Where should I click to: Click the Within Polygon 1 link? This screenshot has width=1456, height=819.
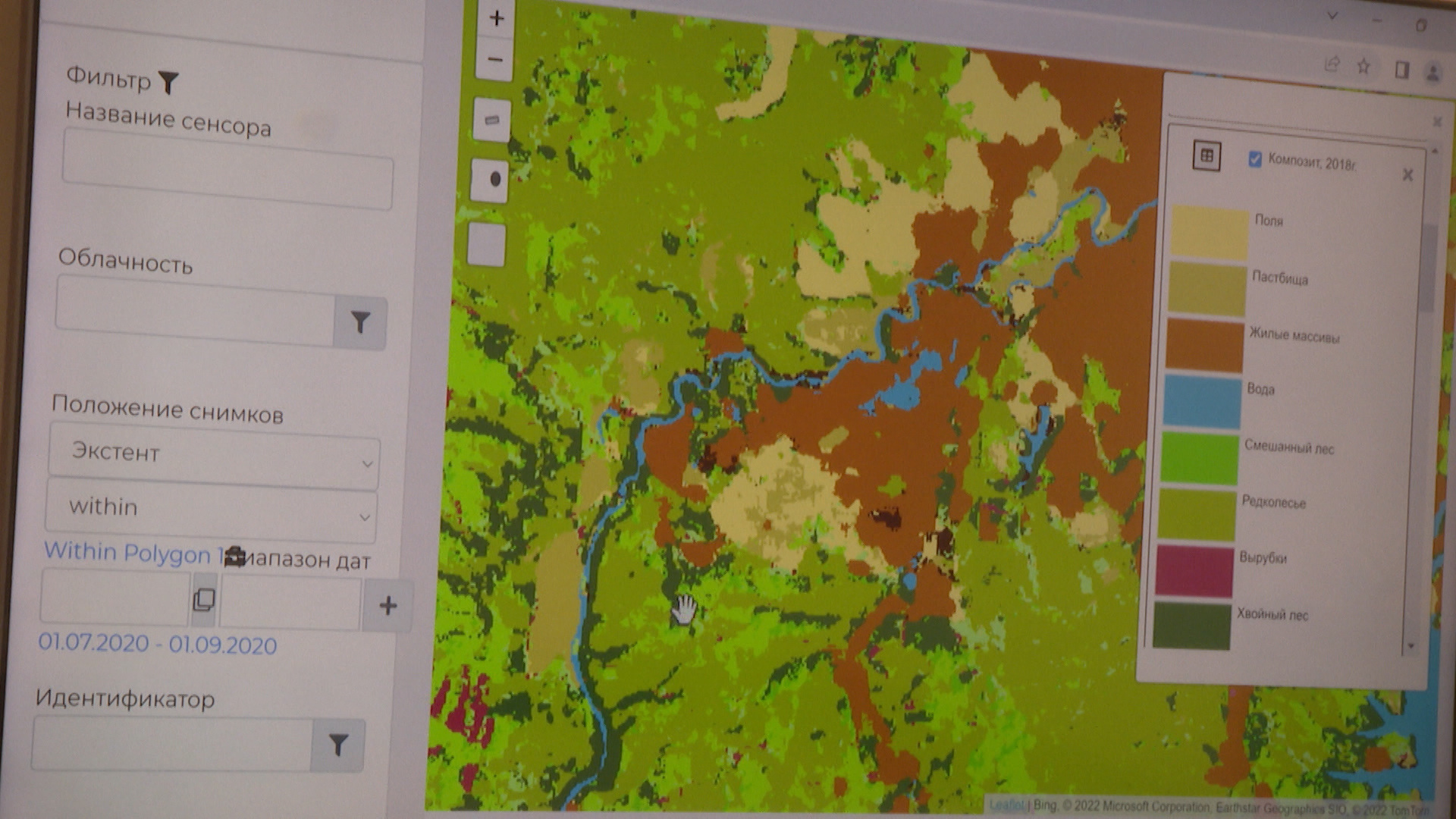(x=133, y=553)
